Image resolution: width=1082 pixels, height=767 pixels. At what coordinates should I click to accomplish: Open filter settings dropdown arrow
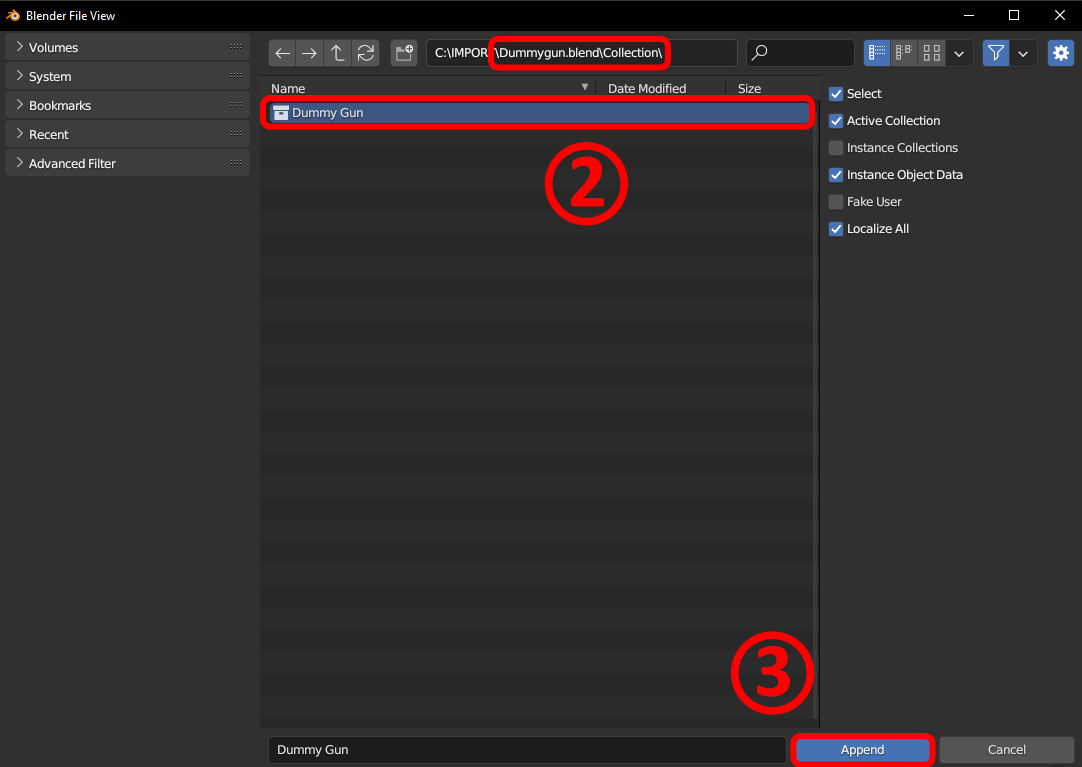1023,53
